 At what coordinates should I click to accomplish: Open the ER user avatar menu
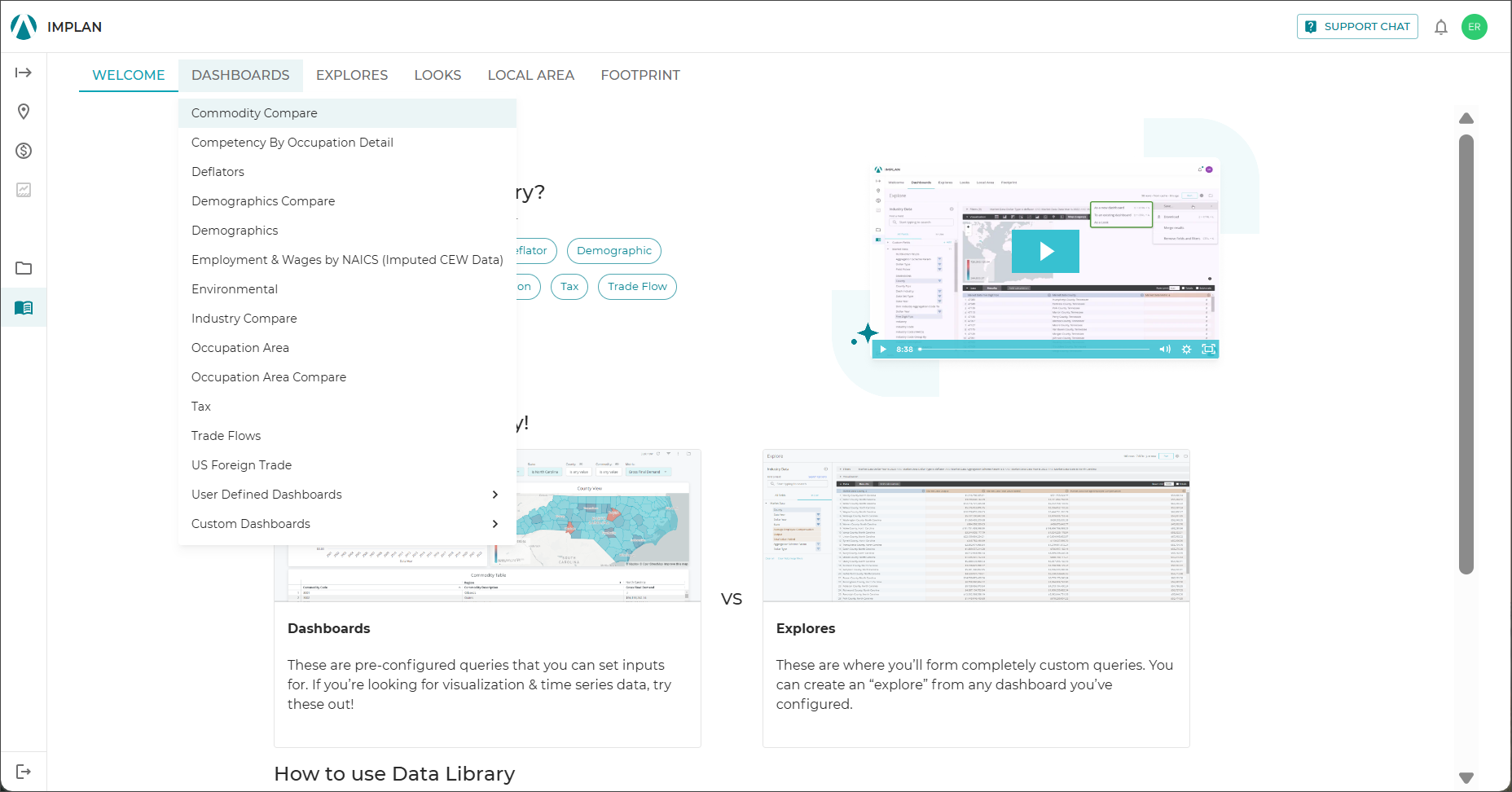1475,27
